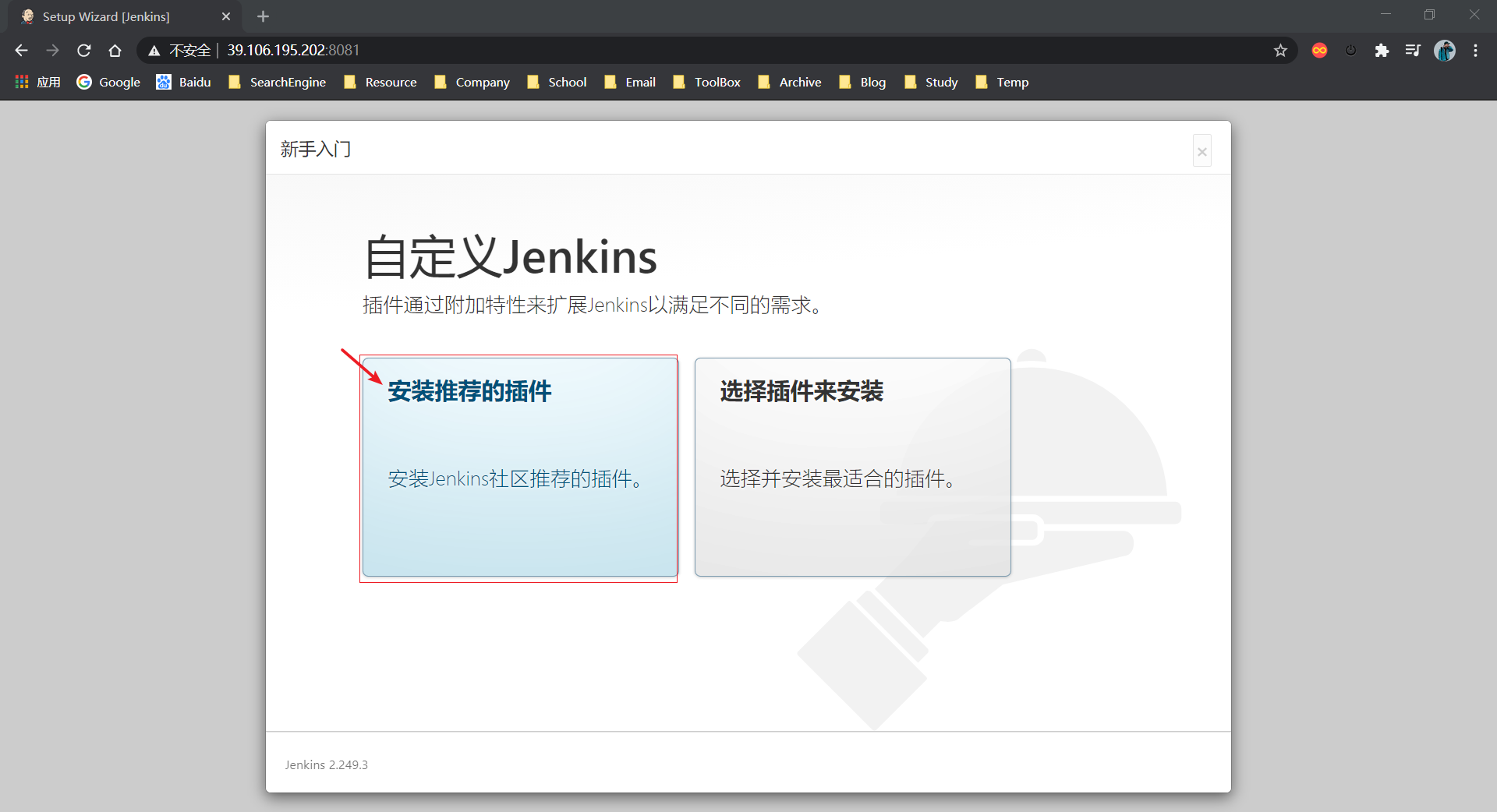Open the Baidu bookmark
The image size is (1497, 812).
point(184,82)
